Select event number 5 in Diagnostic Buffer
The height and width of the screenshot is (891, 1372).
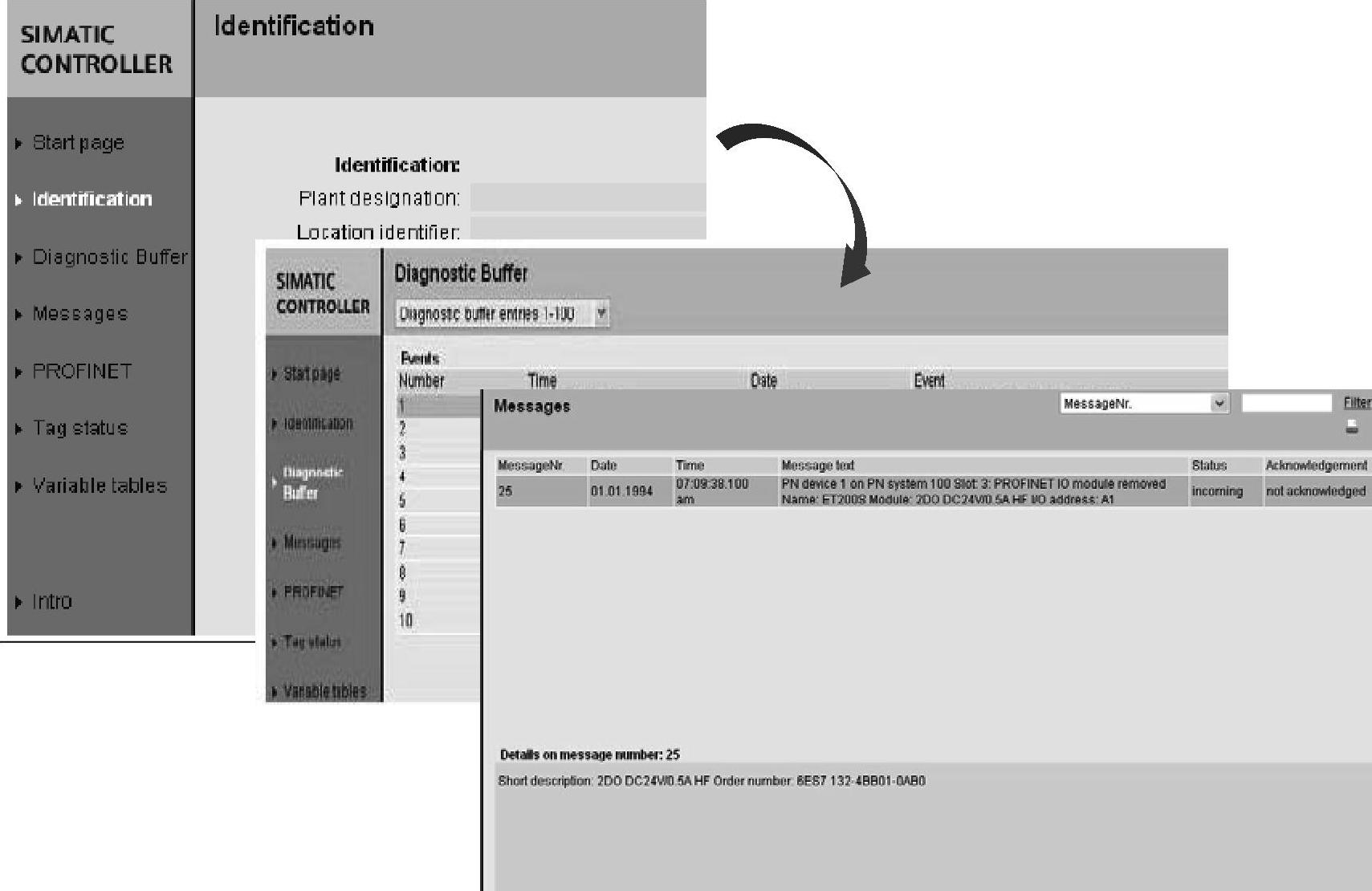coord(438,501)
